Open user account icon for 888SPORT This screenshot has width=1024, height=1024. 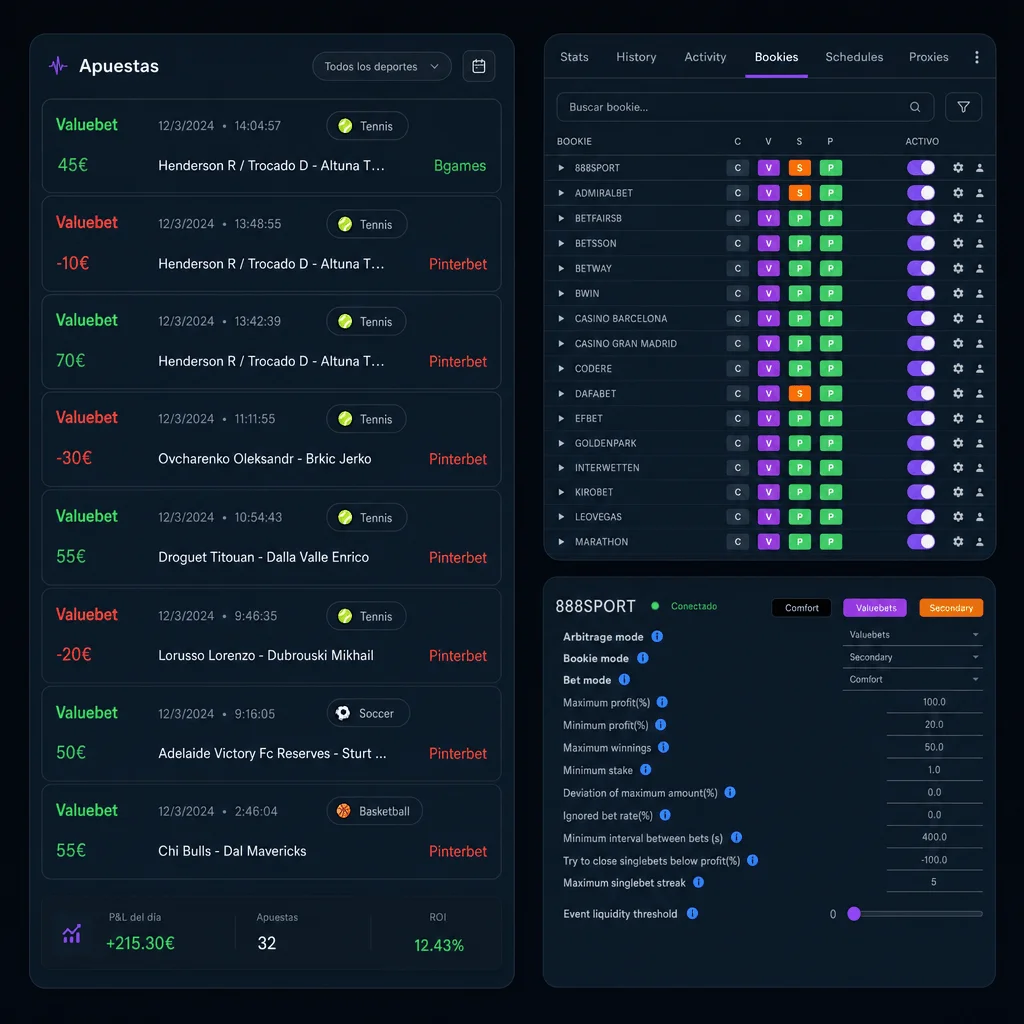coord(979,168)
